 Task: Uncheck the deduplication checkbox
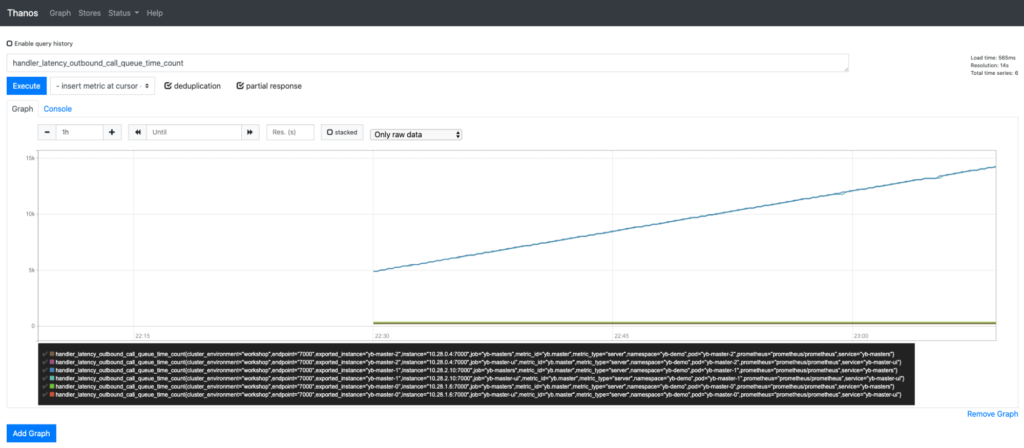(x=168, y=86)
